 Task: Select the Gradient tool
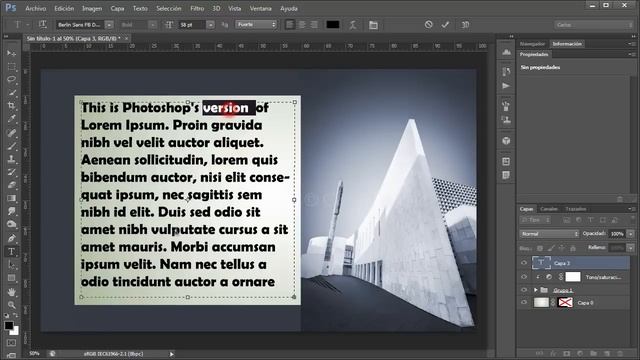[x=11, y=198]
